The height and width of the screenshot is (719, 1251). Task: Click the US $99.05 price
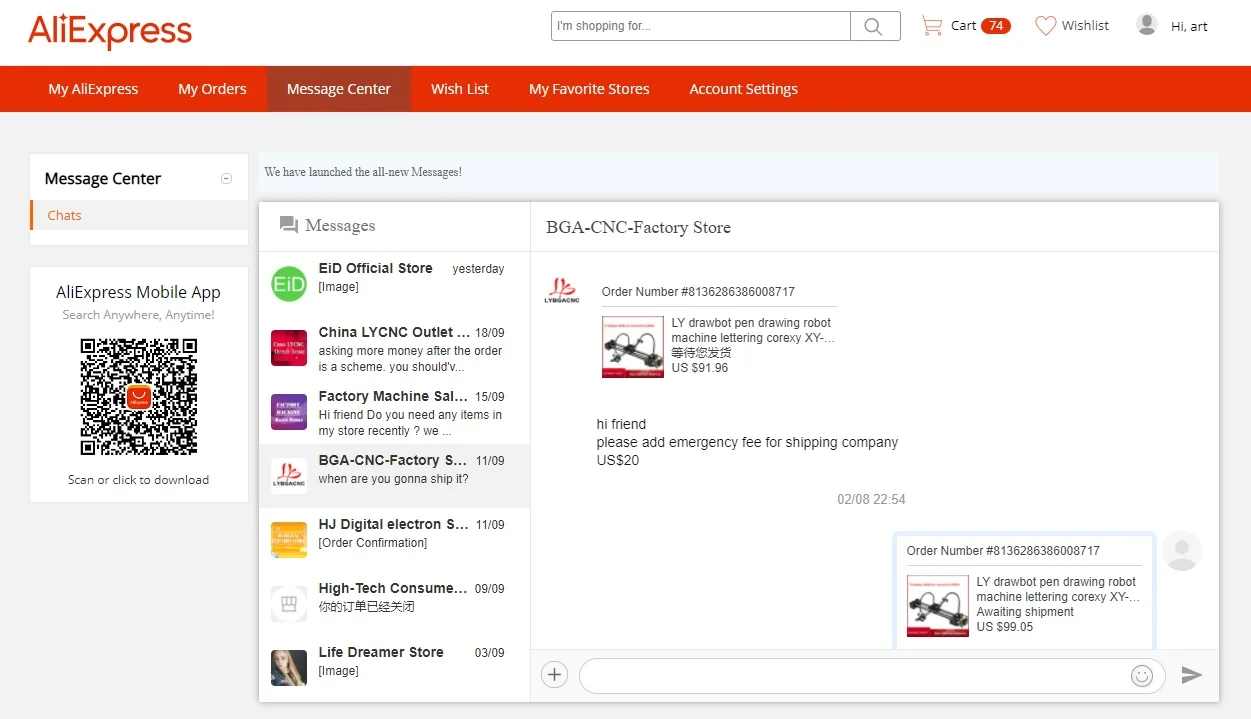[x=1005, y=627]
